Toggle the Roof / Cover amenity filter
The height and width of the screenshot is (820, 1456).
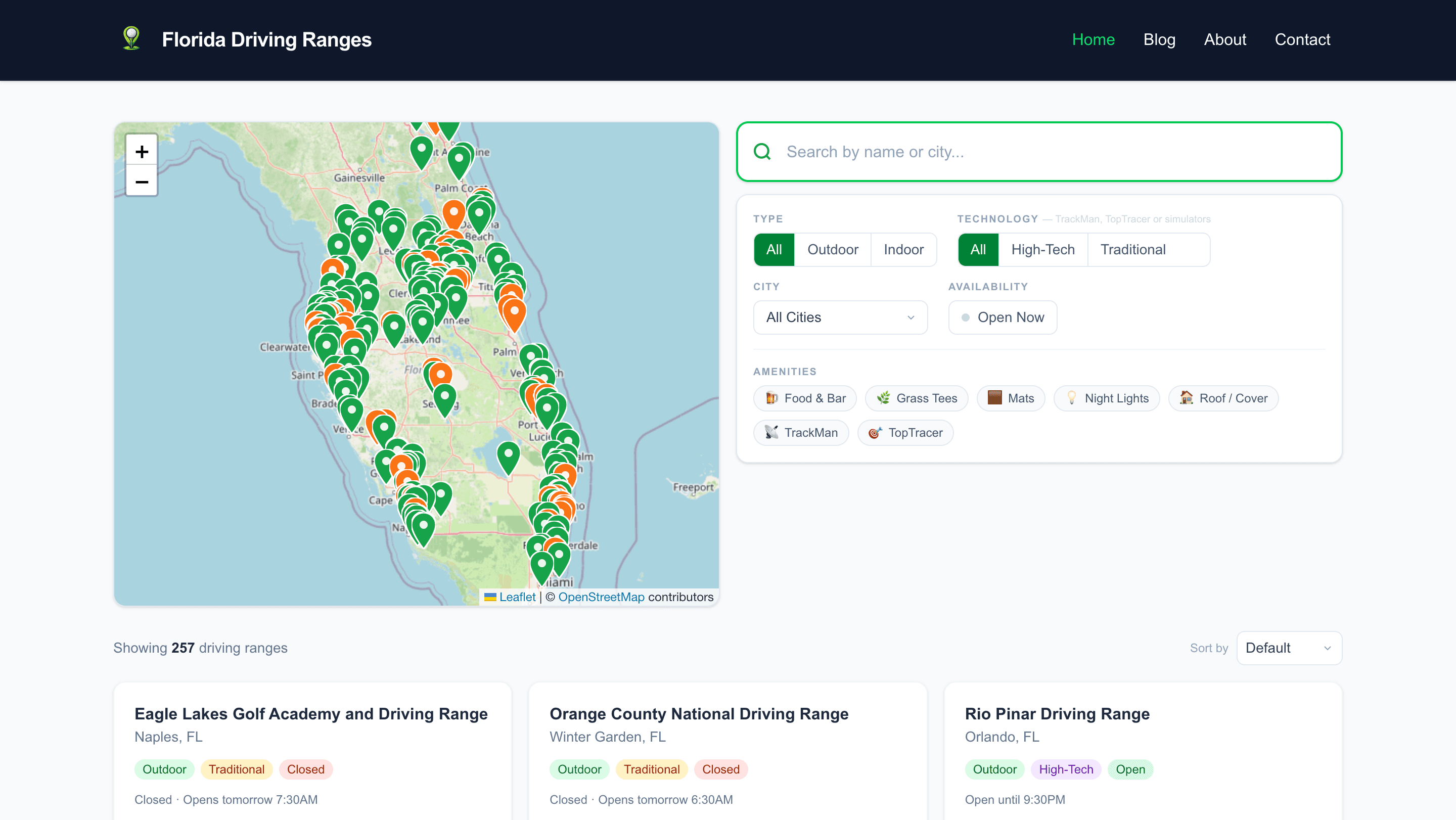point(1222,398)
